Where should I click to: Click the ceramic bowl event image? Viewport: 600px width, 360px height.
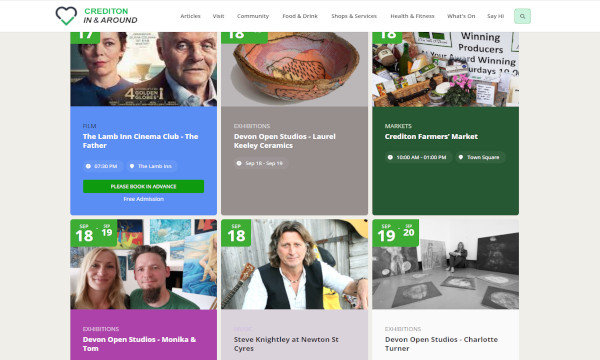coord(294,69)
